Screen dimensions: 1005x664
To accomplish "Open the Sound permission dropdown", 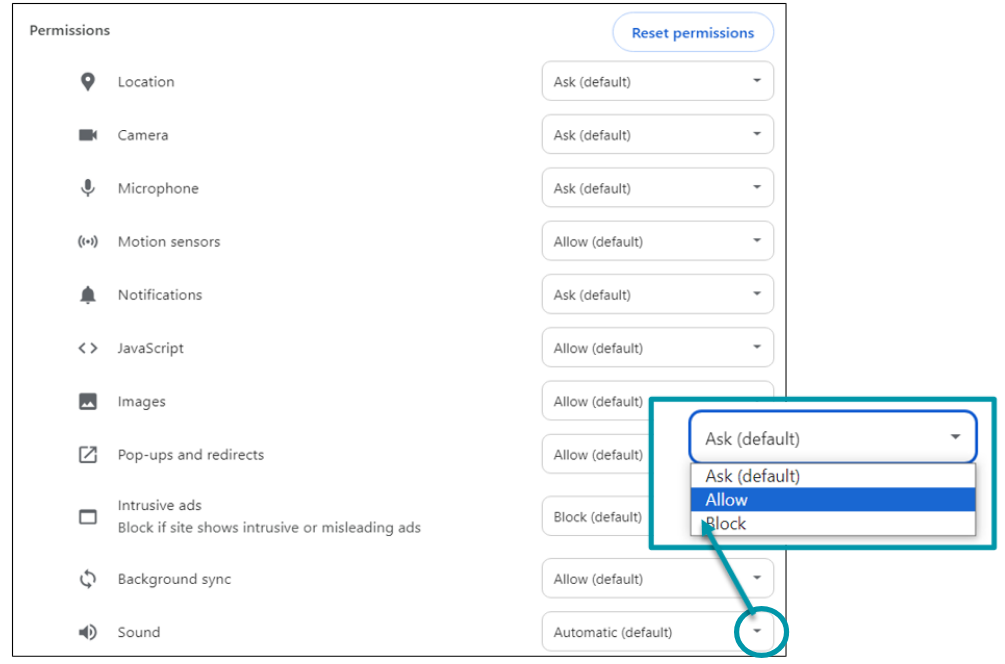I will (657, 632).
